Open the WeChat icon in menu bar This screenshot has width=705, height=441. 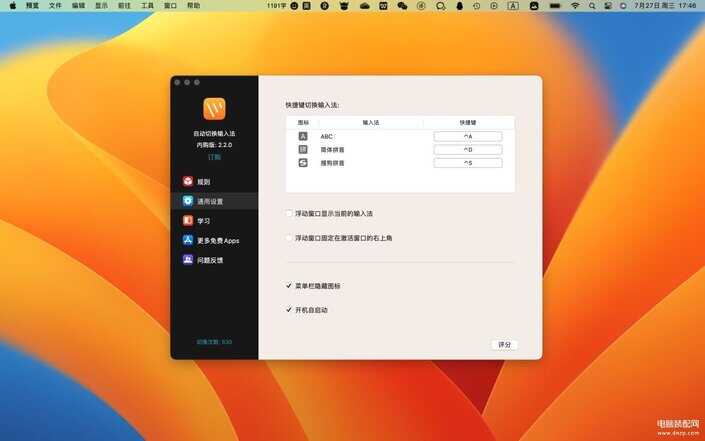[402, 6]
